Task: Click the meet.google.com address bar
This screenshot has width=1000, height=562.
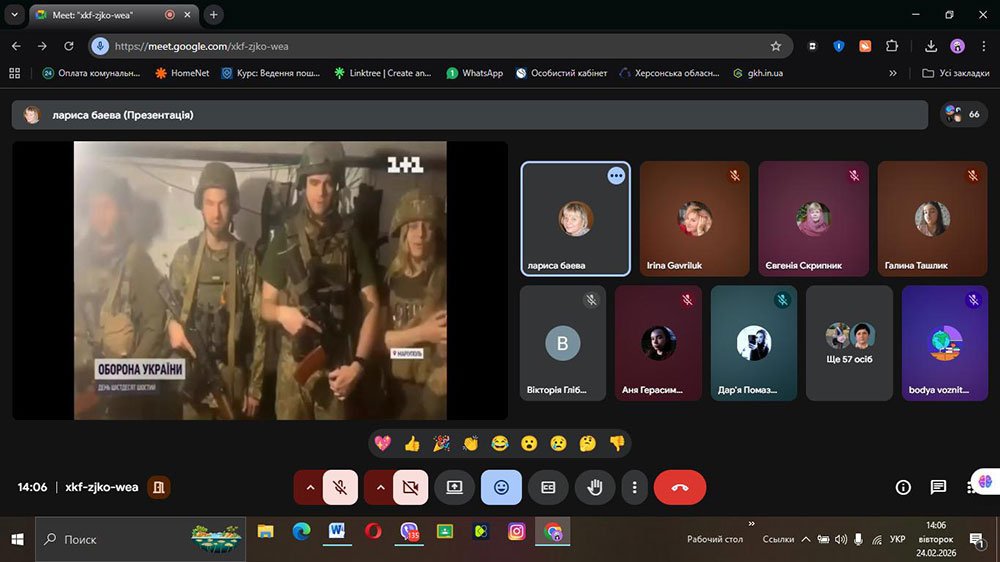Action: [440, 46]
